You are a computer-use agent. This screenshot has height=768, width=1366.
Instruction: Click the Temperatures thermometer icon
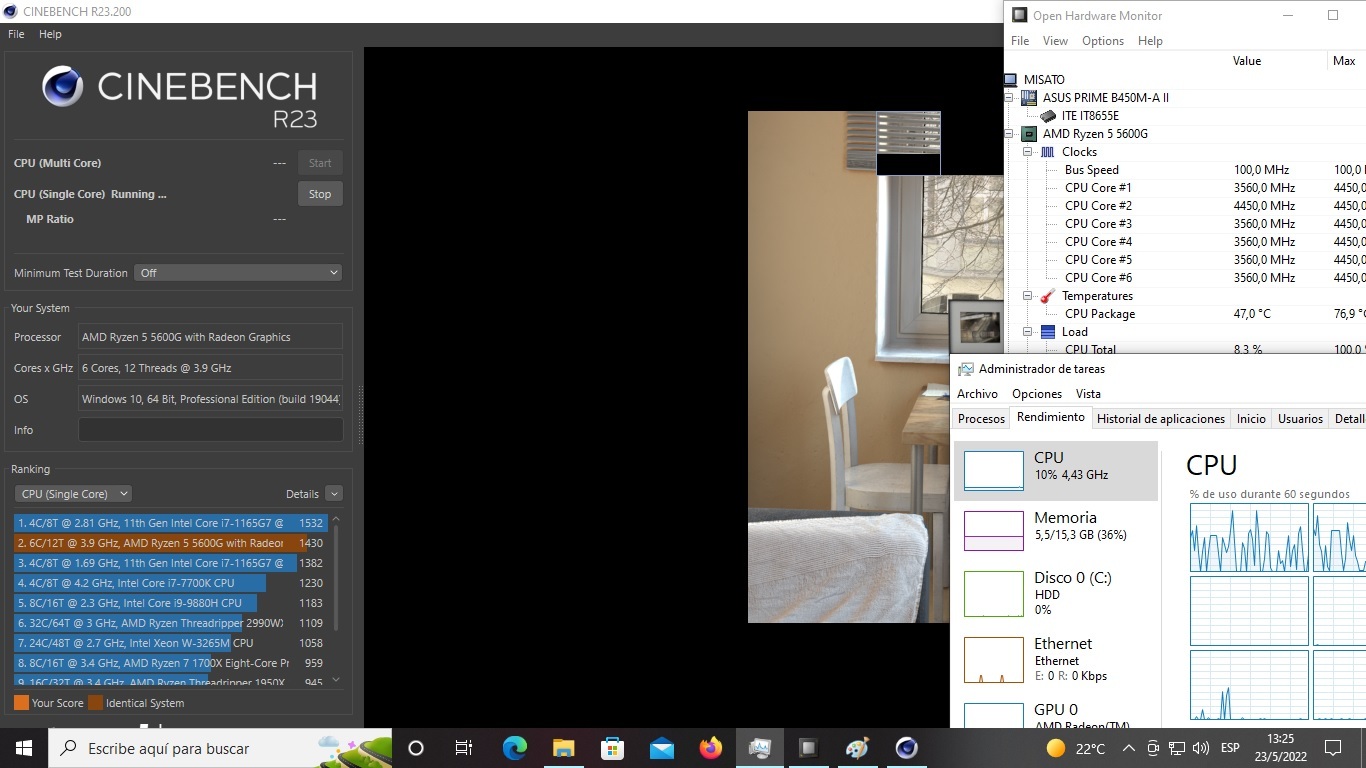[1047, 296]
